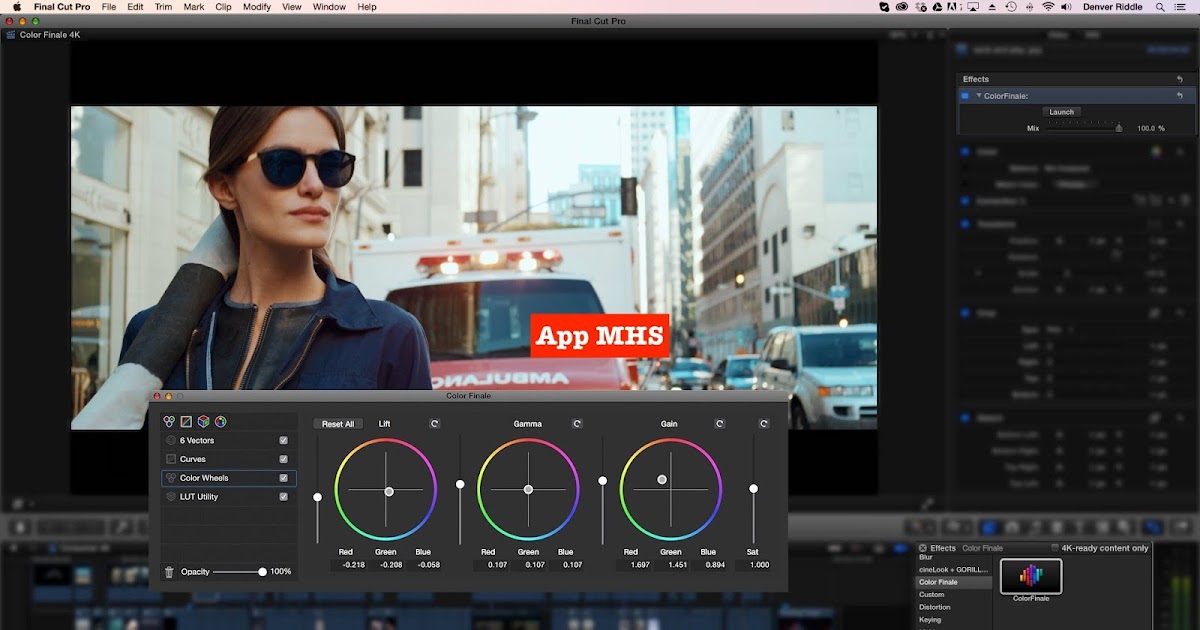Viewport: 1200px width, 630px height.
Task: Click the Launch button for ColorFinale
Action: pyautogui.click(x=1062, y=112)
